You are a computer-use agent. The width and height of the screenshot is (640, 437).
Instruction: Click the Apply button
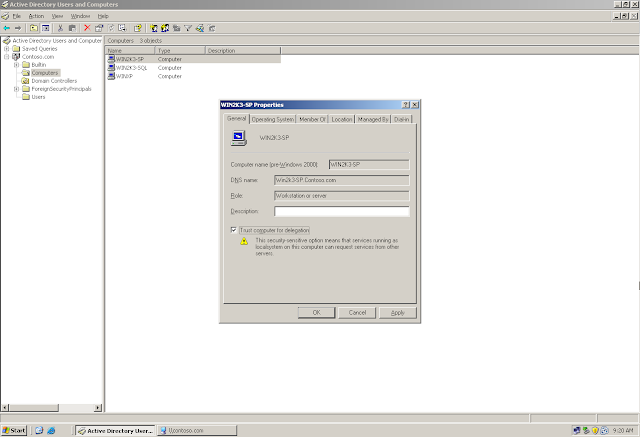pos(398,313)
